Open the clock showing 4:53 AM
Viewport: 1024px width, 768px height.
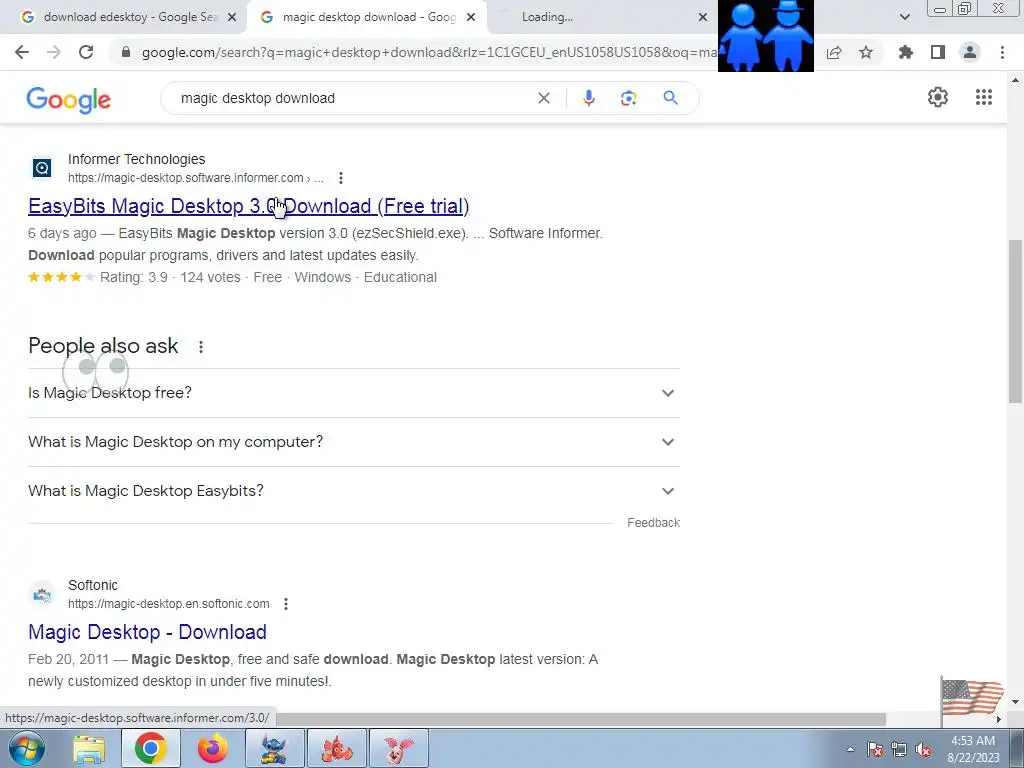(973, 749)
